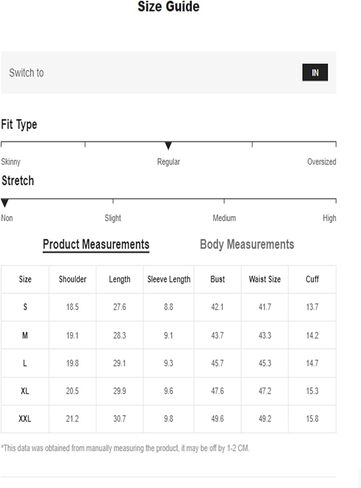
Task: Click the size S row label
Action: [25, 307]
